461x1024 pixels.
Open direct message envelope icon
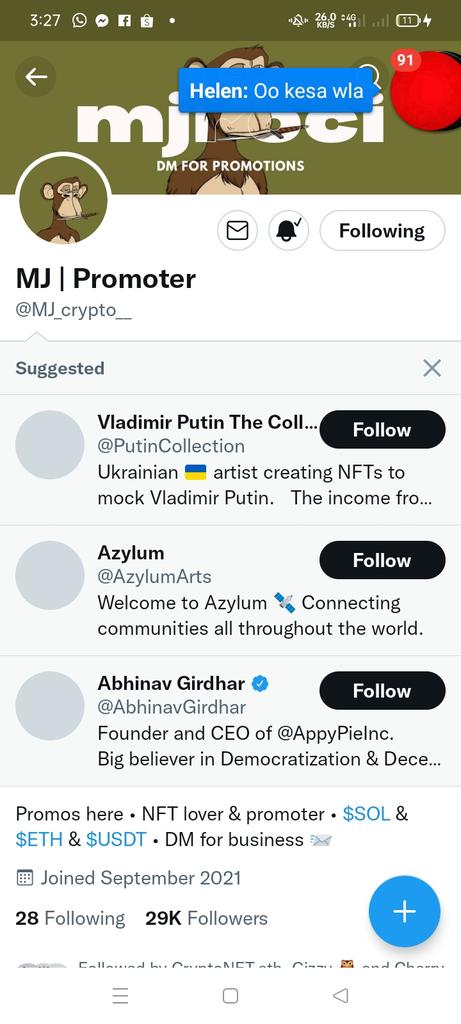(237, 231)
